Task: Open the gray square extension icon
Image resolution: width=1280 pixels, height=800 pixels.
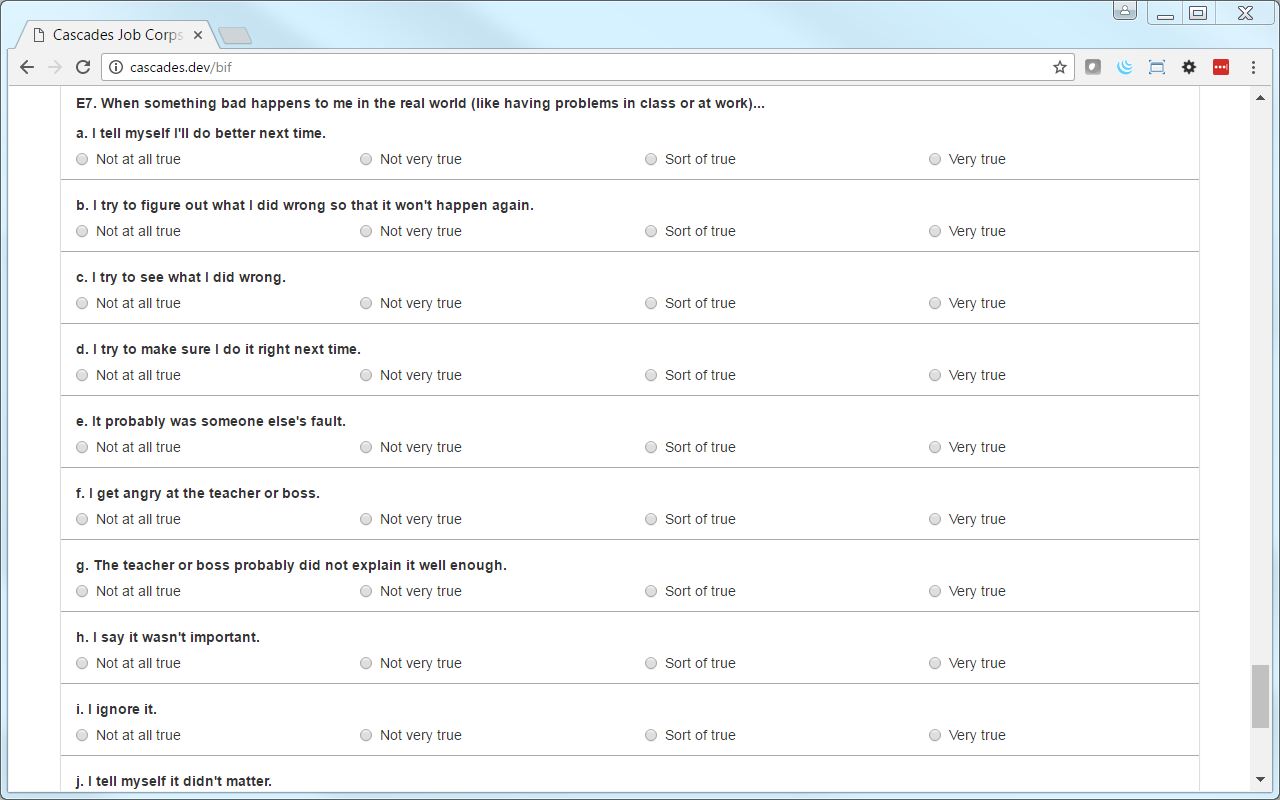Action: [1093, 67]
